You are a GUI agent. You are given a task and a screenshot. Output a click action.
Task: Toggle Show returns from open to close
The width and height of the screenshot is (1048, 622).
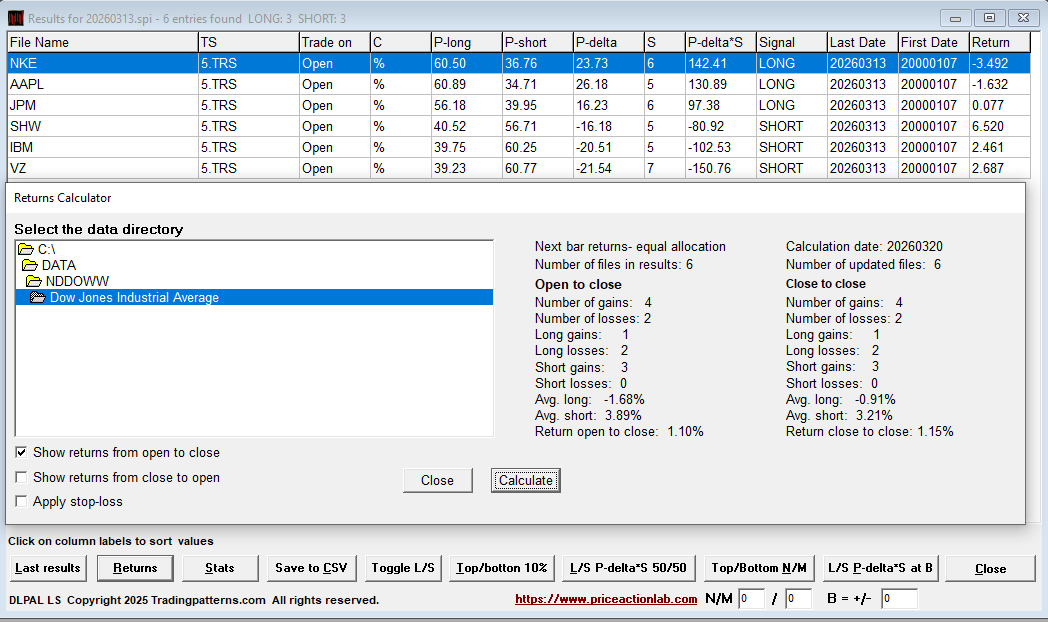pyautogui.click(x=21, y=452)
